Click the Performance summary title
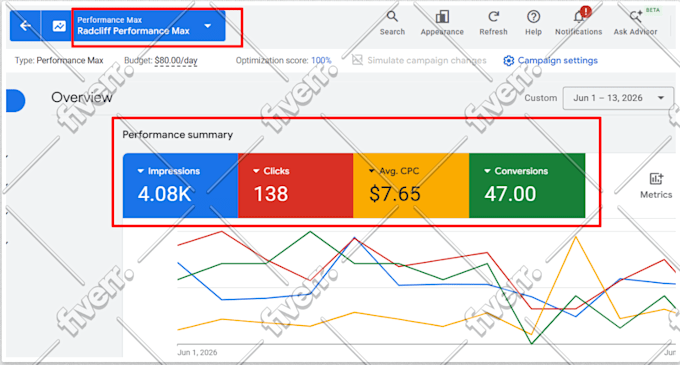The height and width of the screenshot is (365, 680). pyautogui.click(x=177, y=135)
